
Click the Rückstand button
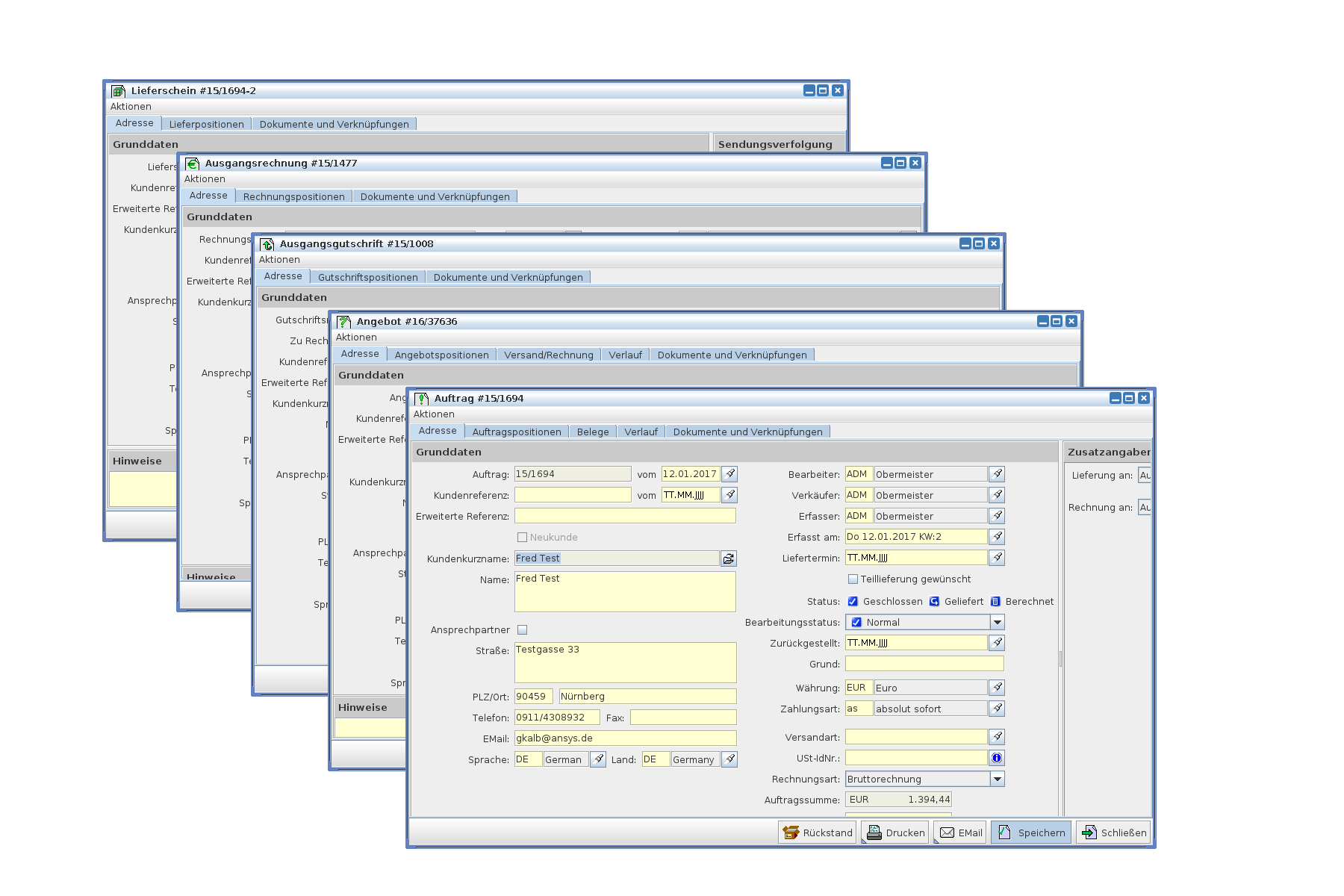(x=818, y=833)
